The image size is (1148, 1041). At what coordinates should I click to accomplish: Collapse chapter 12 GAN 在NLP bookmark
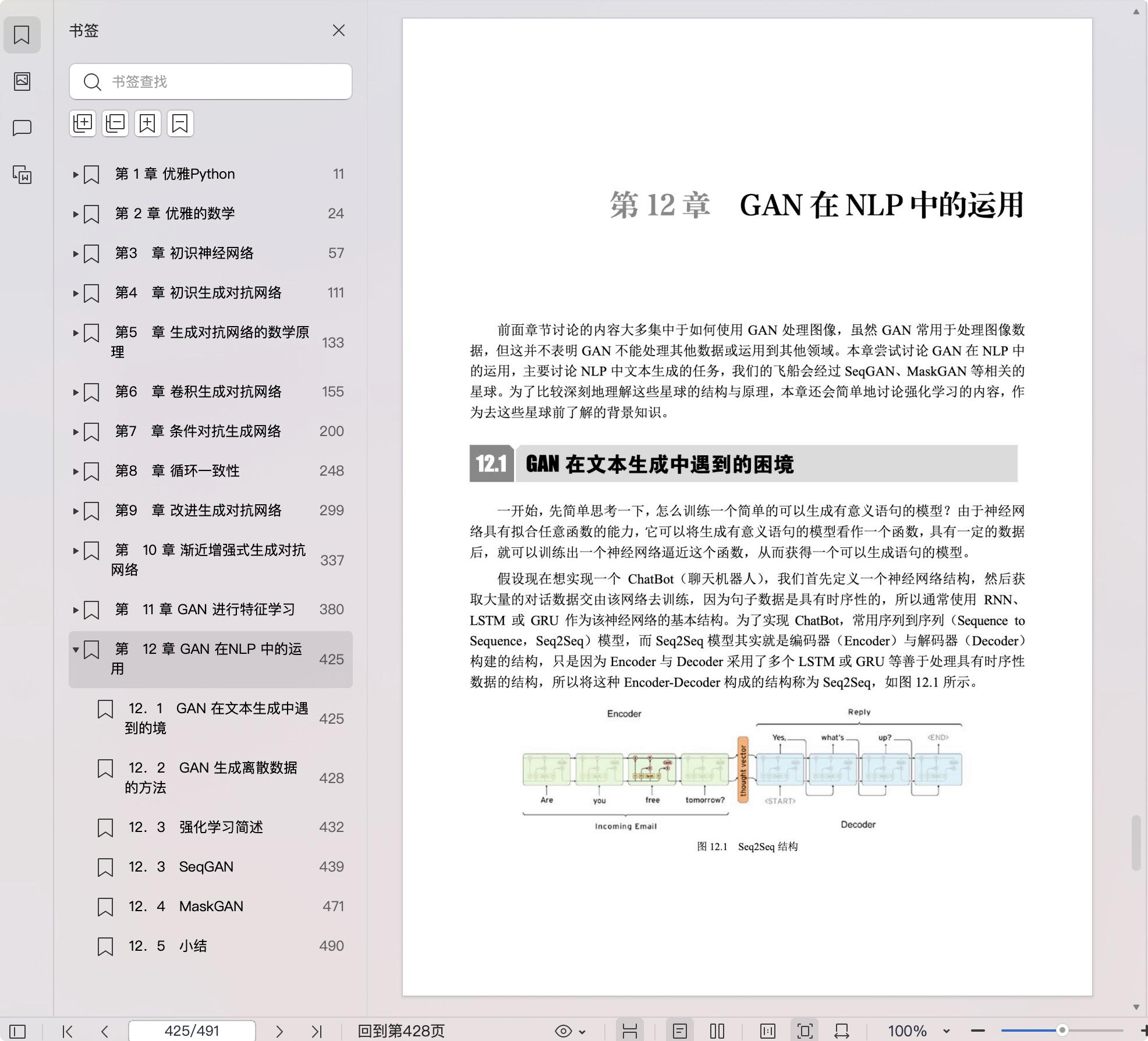click(x=76, y=649)
